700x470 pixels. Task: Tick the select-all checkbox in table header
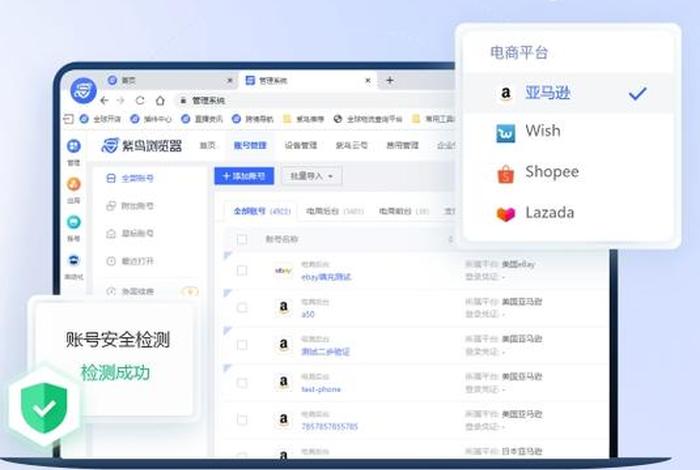click(x=241, y=239)
